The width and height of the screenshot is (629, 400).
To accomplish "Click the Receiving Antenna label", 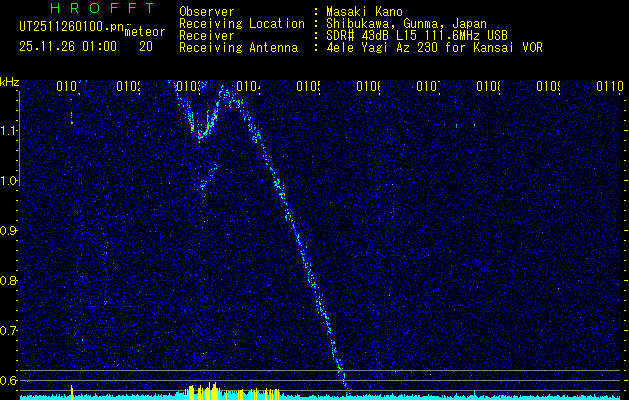I will 239,48.
